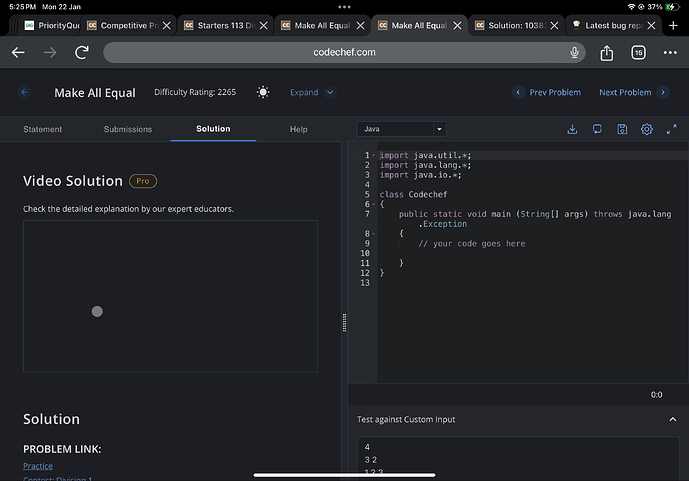Viewport: 689px width, 481px height.
Task: Close the Latest bug rep tab
Action: coord(652,25)
